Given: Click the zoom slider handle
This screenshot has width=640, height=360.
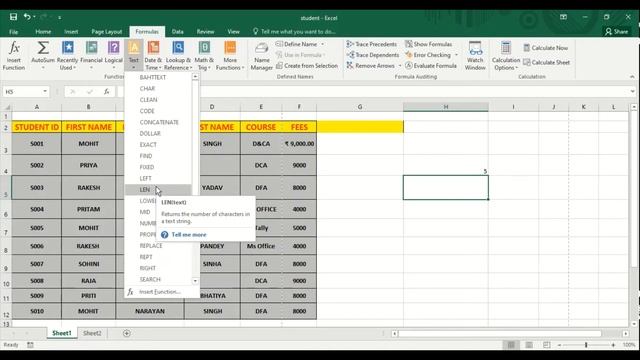Looking at the screenshot, I should [586, 345].
